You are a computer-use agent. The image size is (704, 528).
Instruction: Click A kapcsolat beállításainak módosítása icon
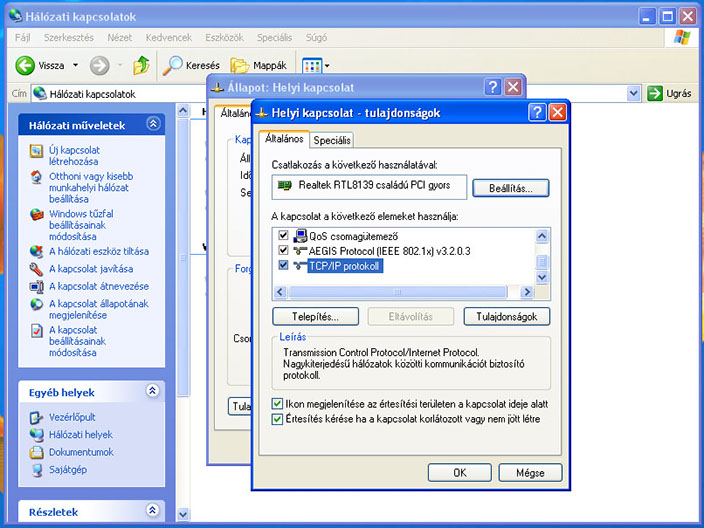click(36, 330)
